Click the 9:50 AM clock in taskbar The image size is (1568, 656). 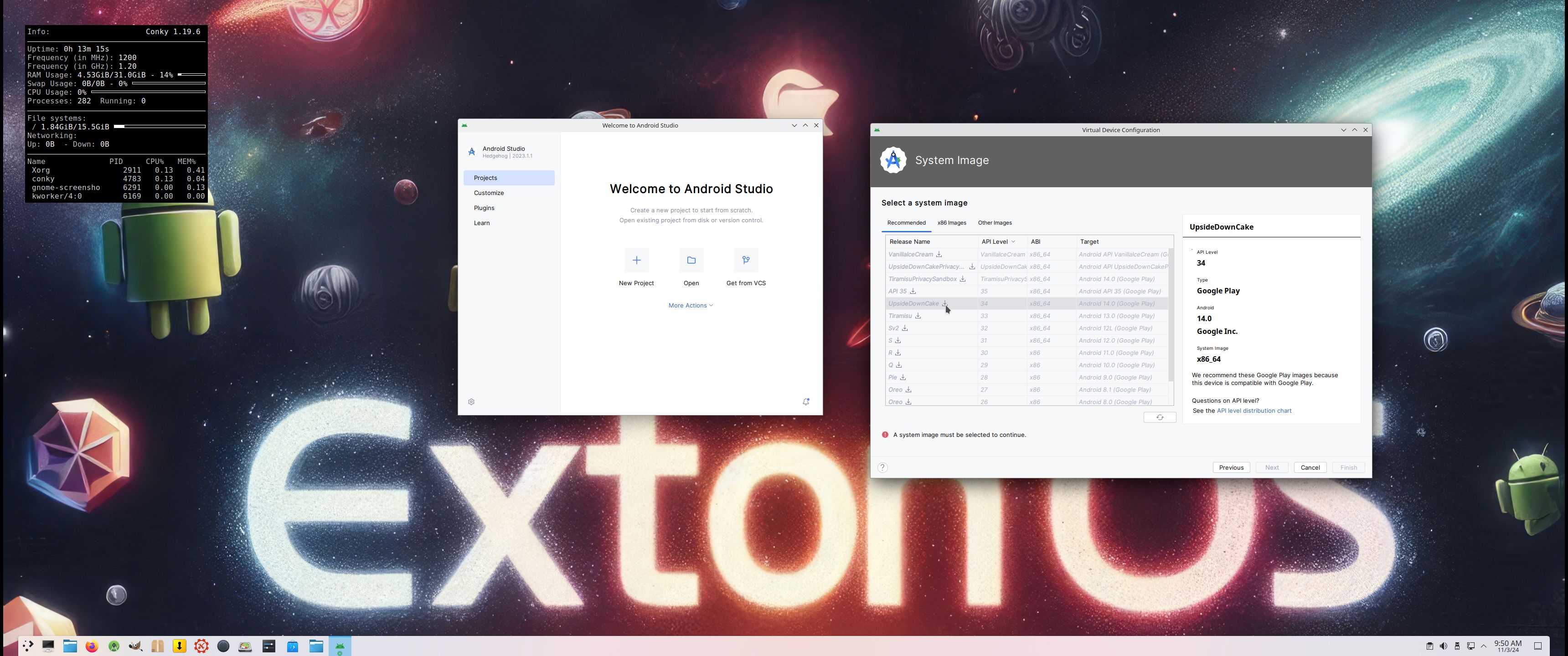pyautogui.click(x=1508, y=646)
